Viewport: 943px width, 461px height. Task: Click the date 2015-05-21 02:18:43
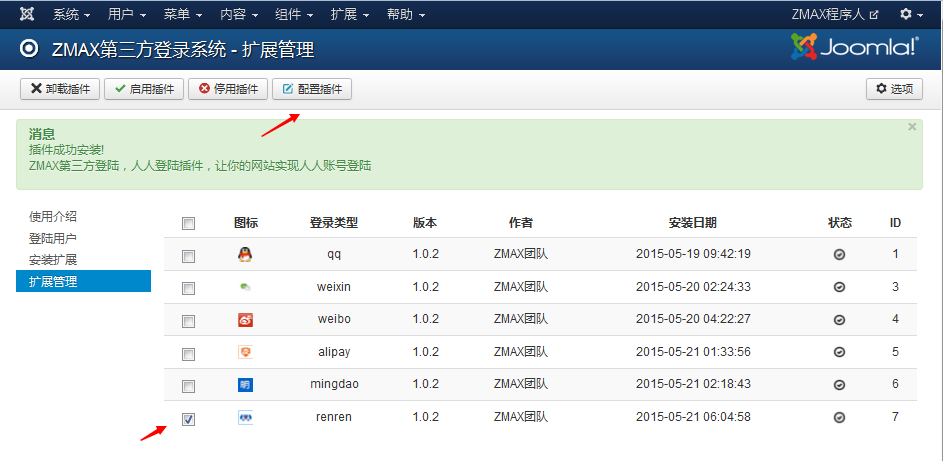point(693,384)
